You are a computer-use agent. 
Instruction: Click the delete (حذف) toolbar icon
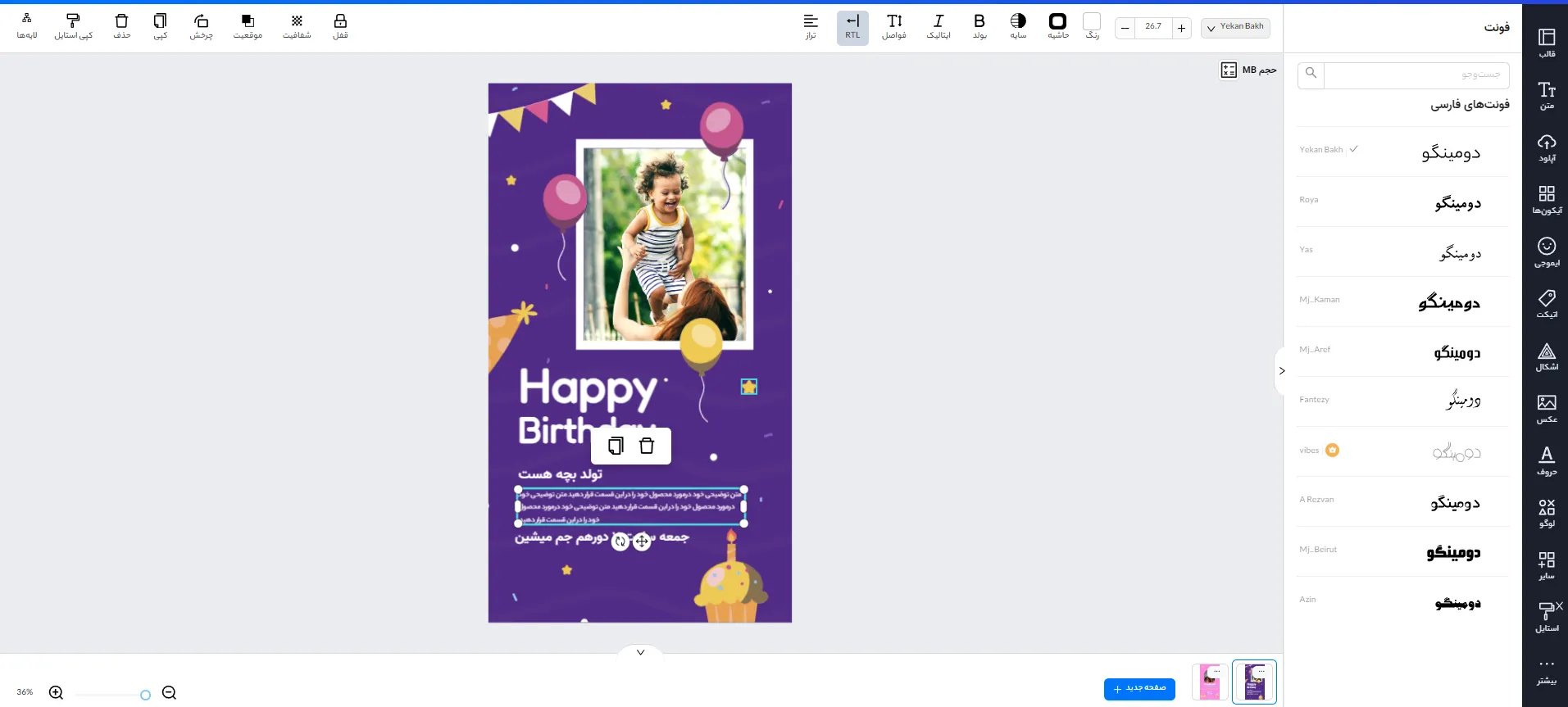[x=122, y=25]
